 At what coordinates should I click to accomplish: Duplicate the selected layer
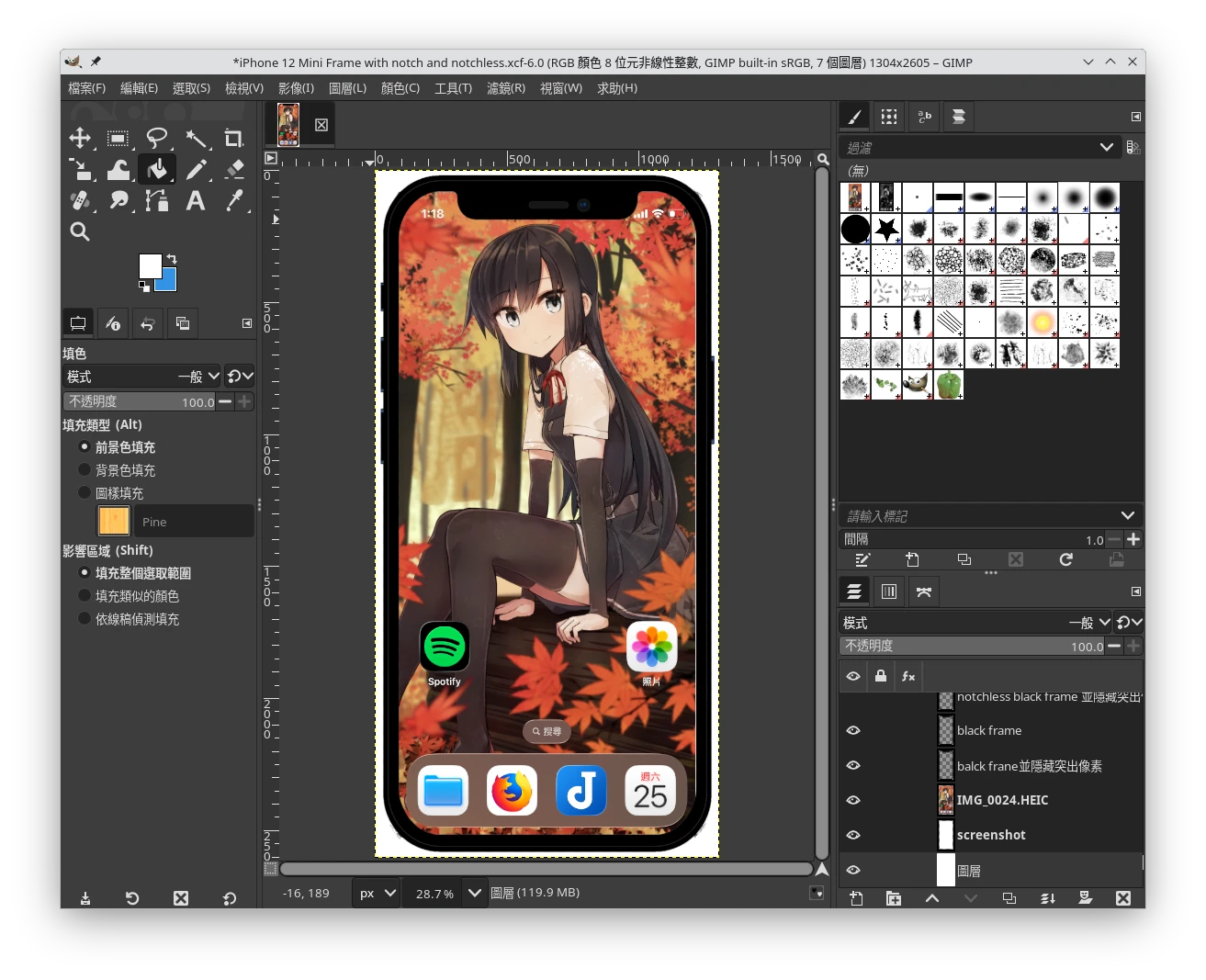pos(1009,898)
